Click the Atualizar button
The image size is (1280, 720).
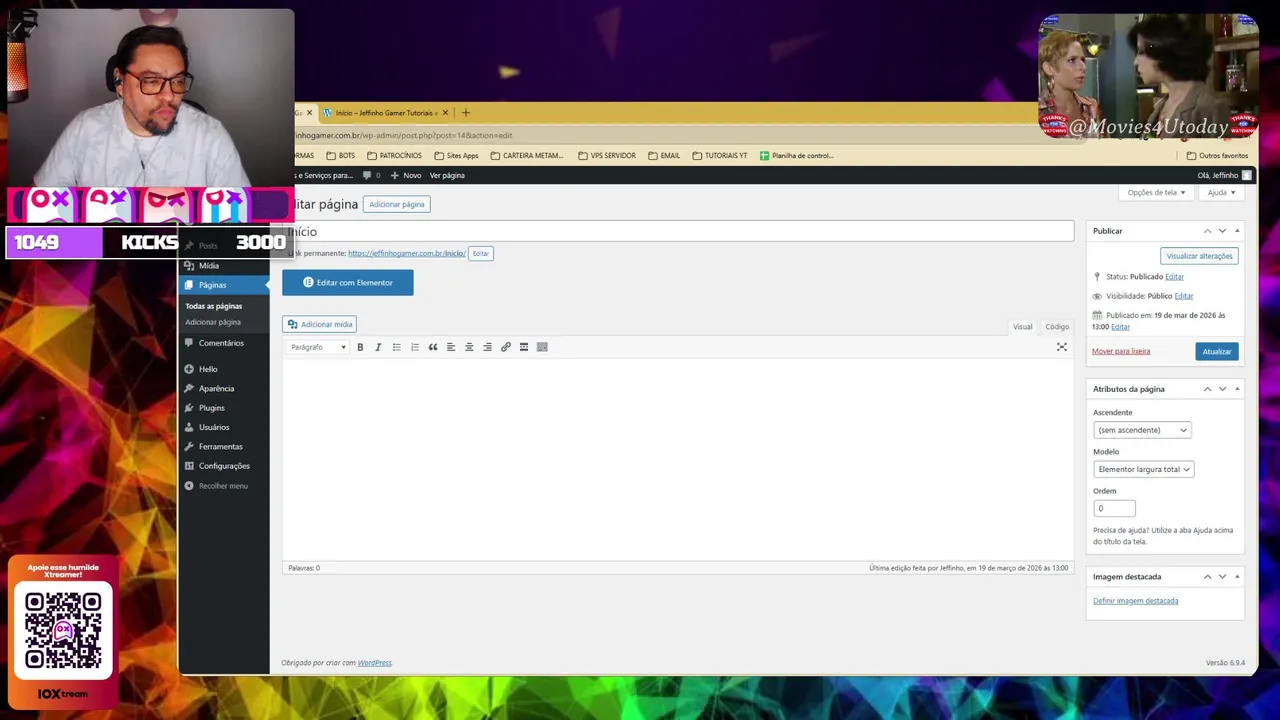pyautogui.click(x=1217, y=351)
